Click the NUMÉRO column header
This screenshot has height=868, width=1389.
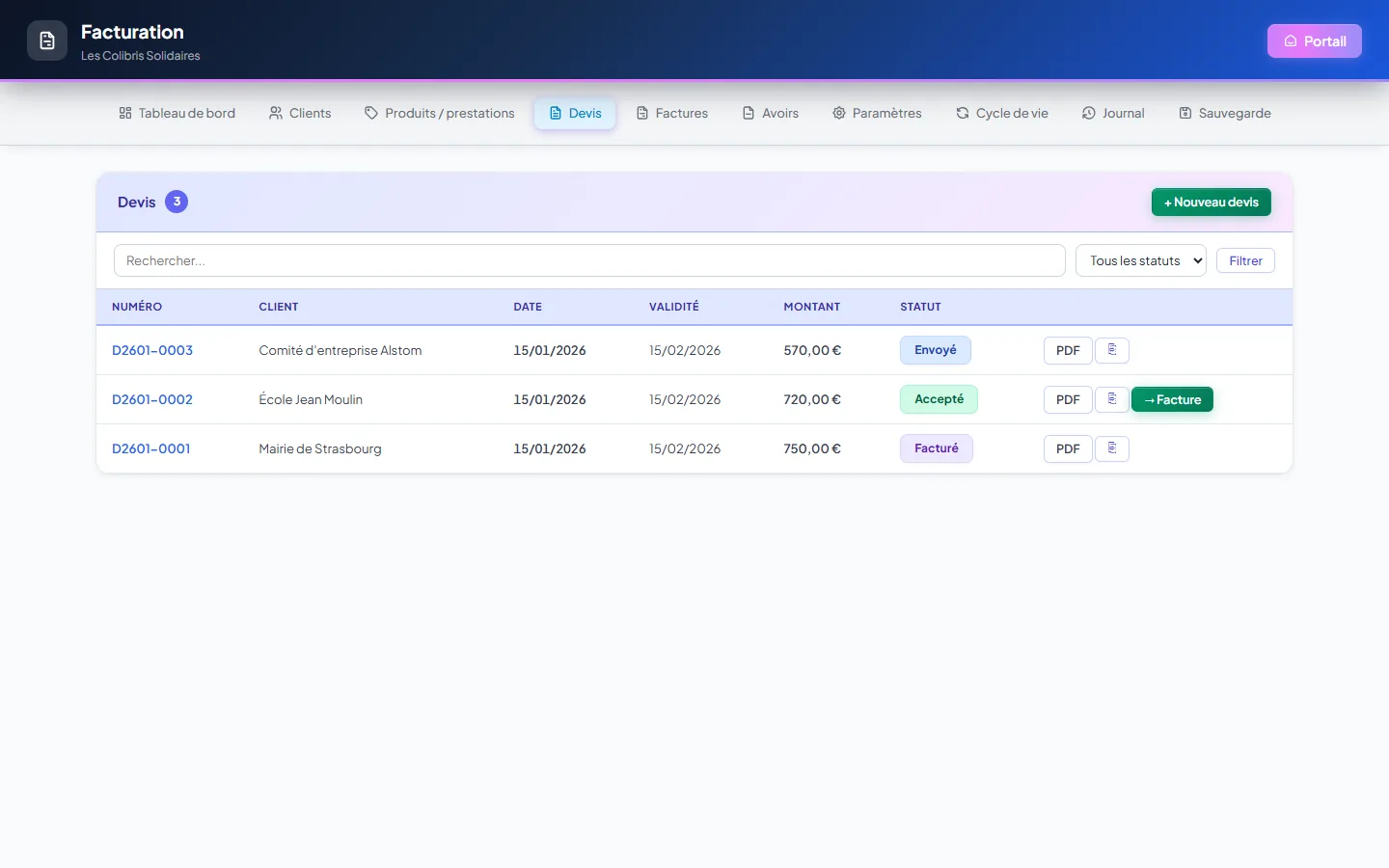point(137,307)
